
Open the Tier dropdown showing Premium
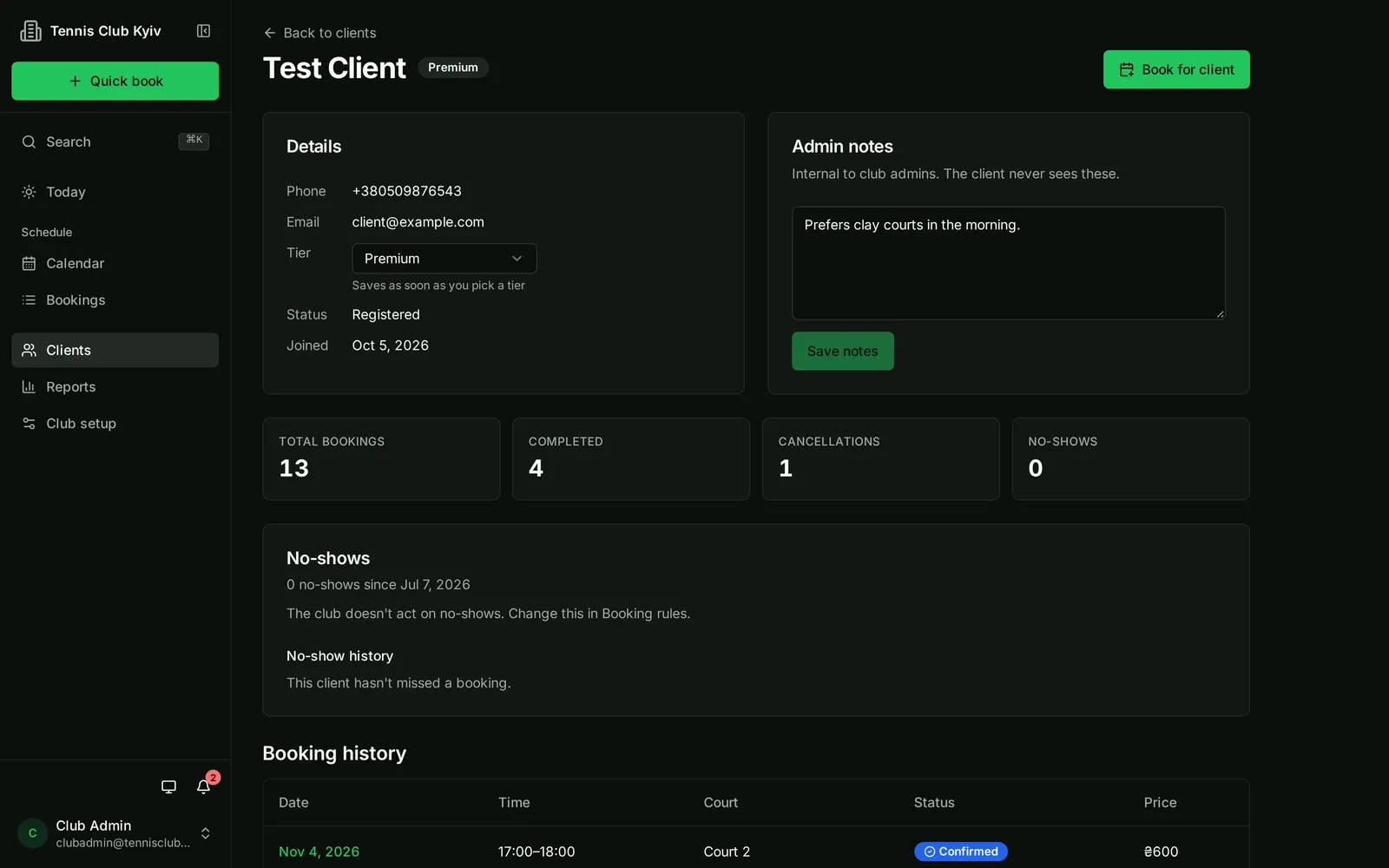click(444, 259)
